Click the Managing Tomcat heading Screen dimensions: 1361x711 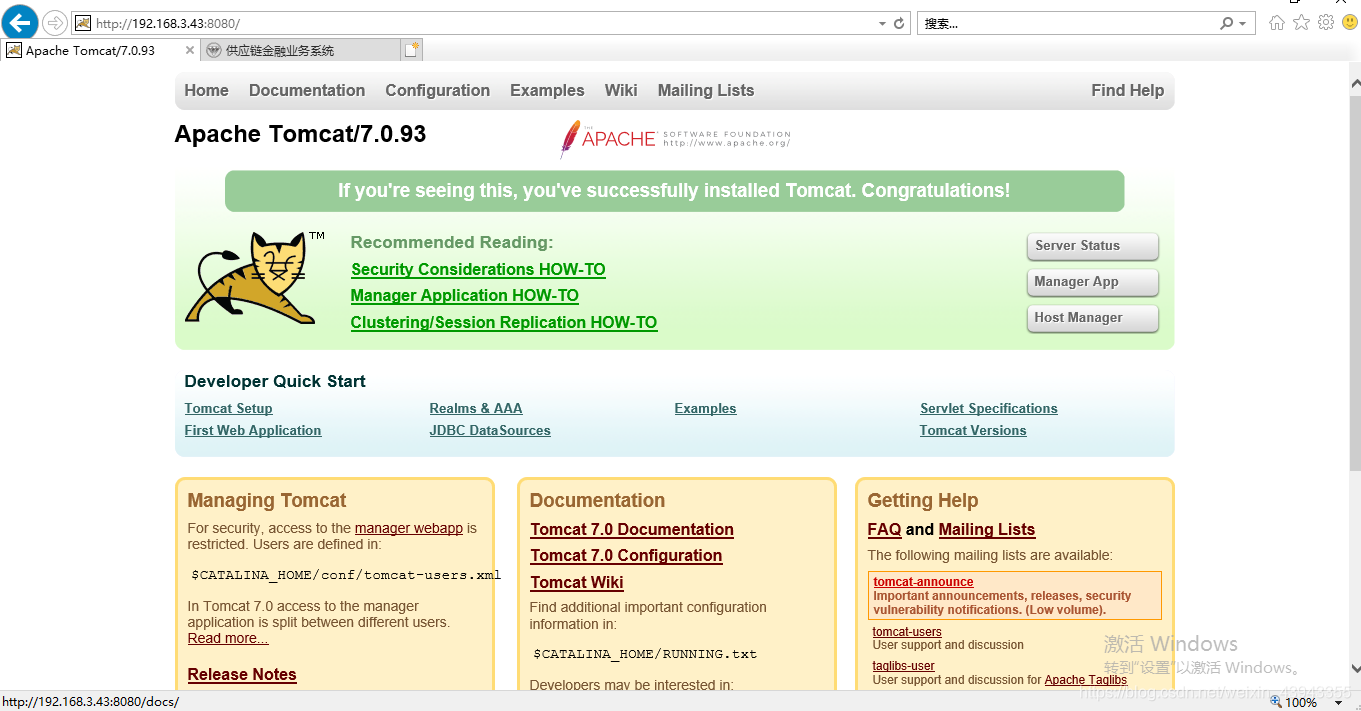click(x=267, y=500)
